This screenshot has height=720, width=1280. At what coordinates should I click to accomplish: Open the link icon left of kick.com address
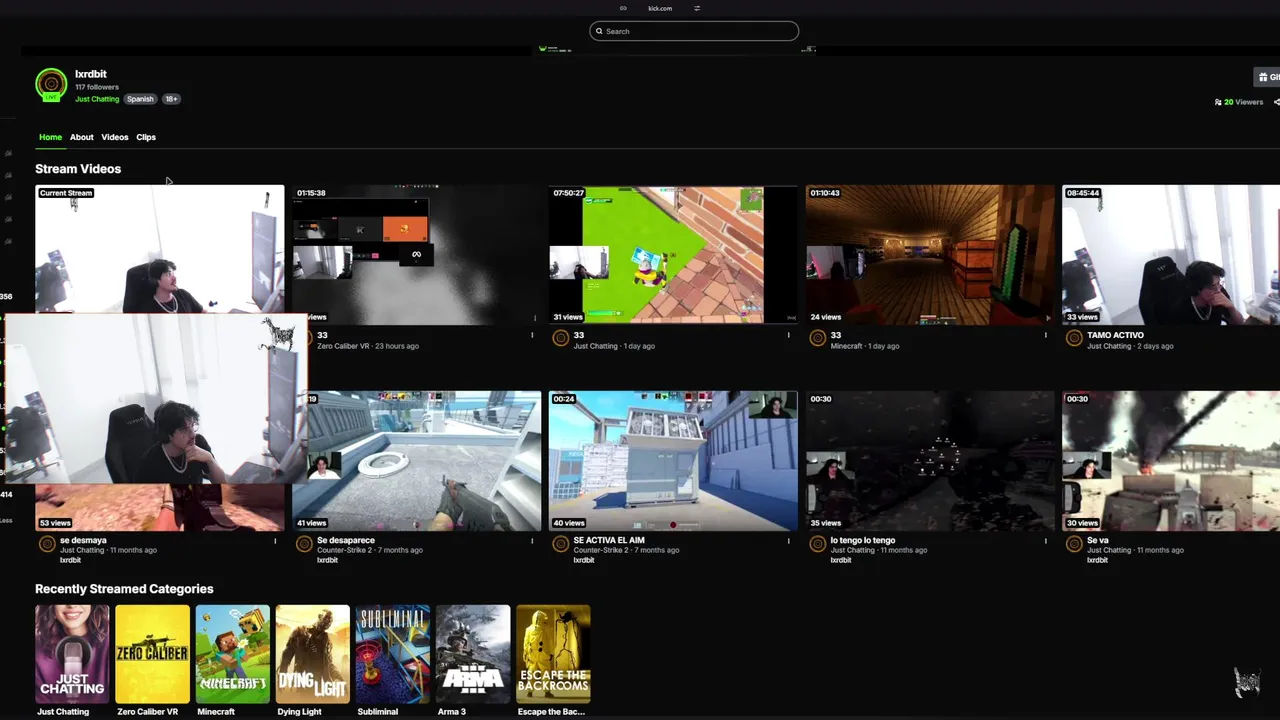click(x=623, y=8)
